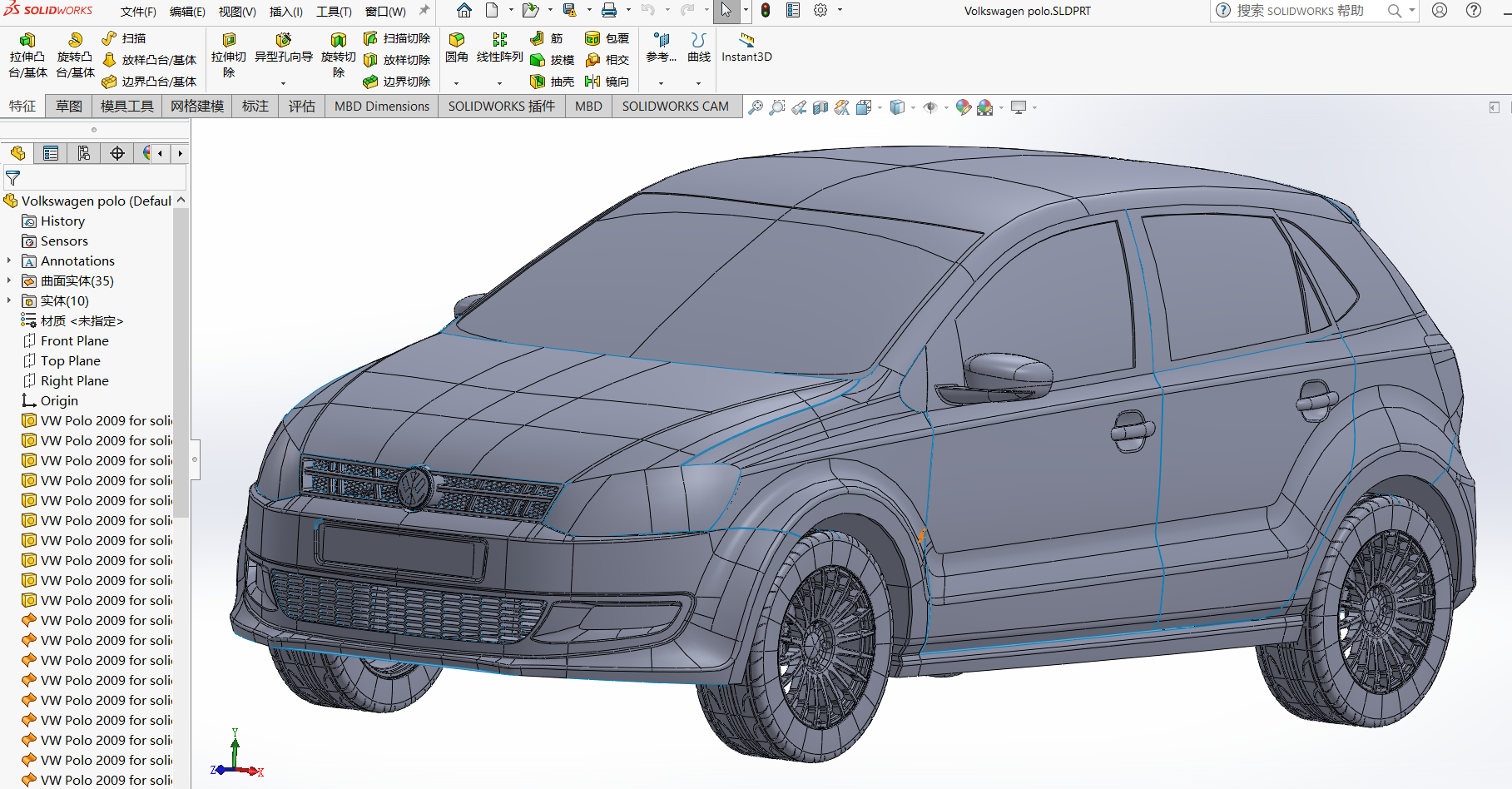
Task: Select the 拉伸切除 extruded cut tool
Action: click(229, 56)
